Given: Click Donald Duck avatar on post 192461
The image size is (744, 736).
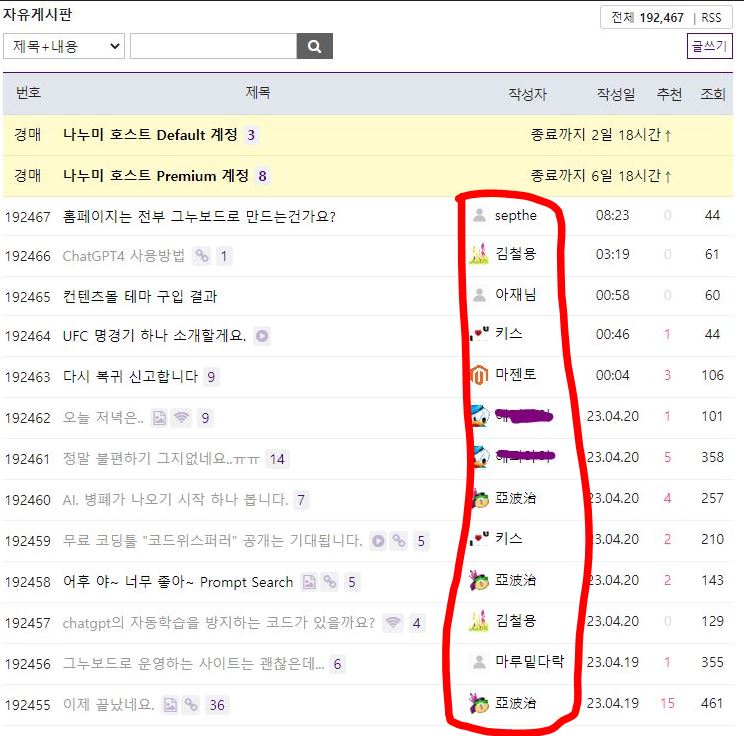Looking at the screenshot, I should pyautogui.click(x=480, y=457).
